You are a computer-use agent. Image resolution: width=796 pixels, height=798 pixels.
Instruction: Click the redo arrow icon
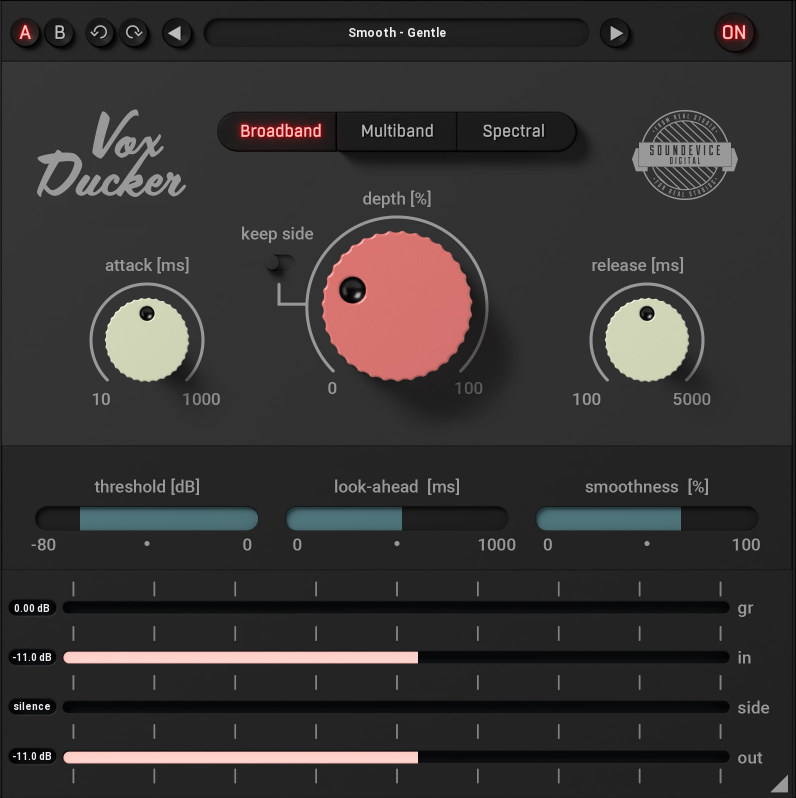click(x=134, y=33)
